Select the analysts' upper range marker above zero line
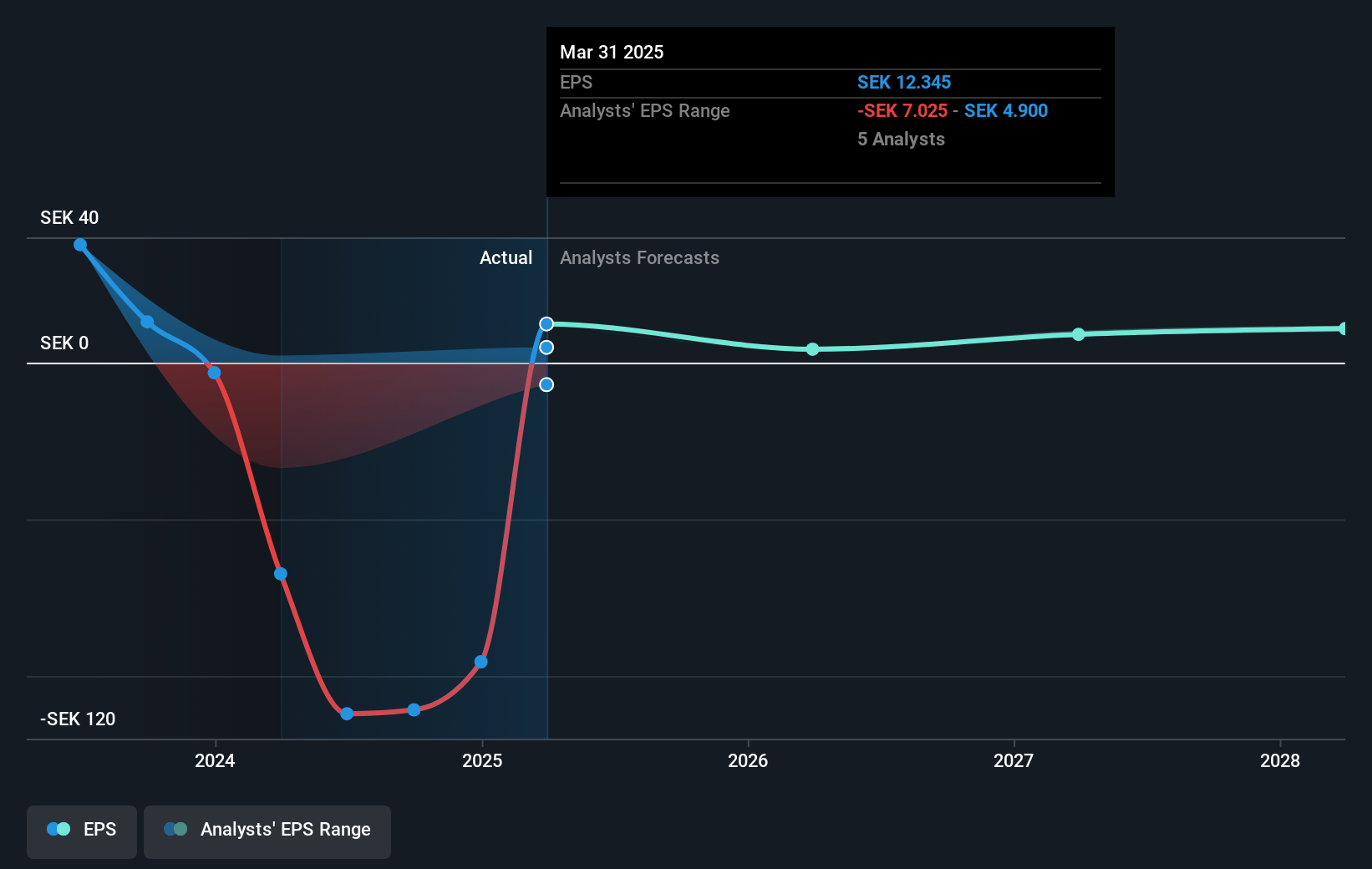The image size is (1372, 869). click(546, 347)
